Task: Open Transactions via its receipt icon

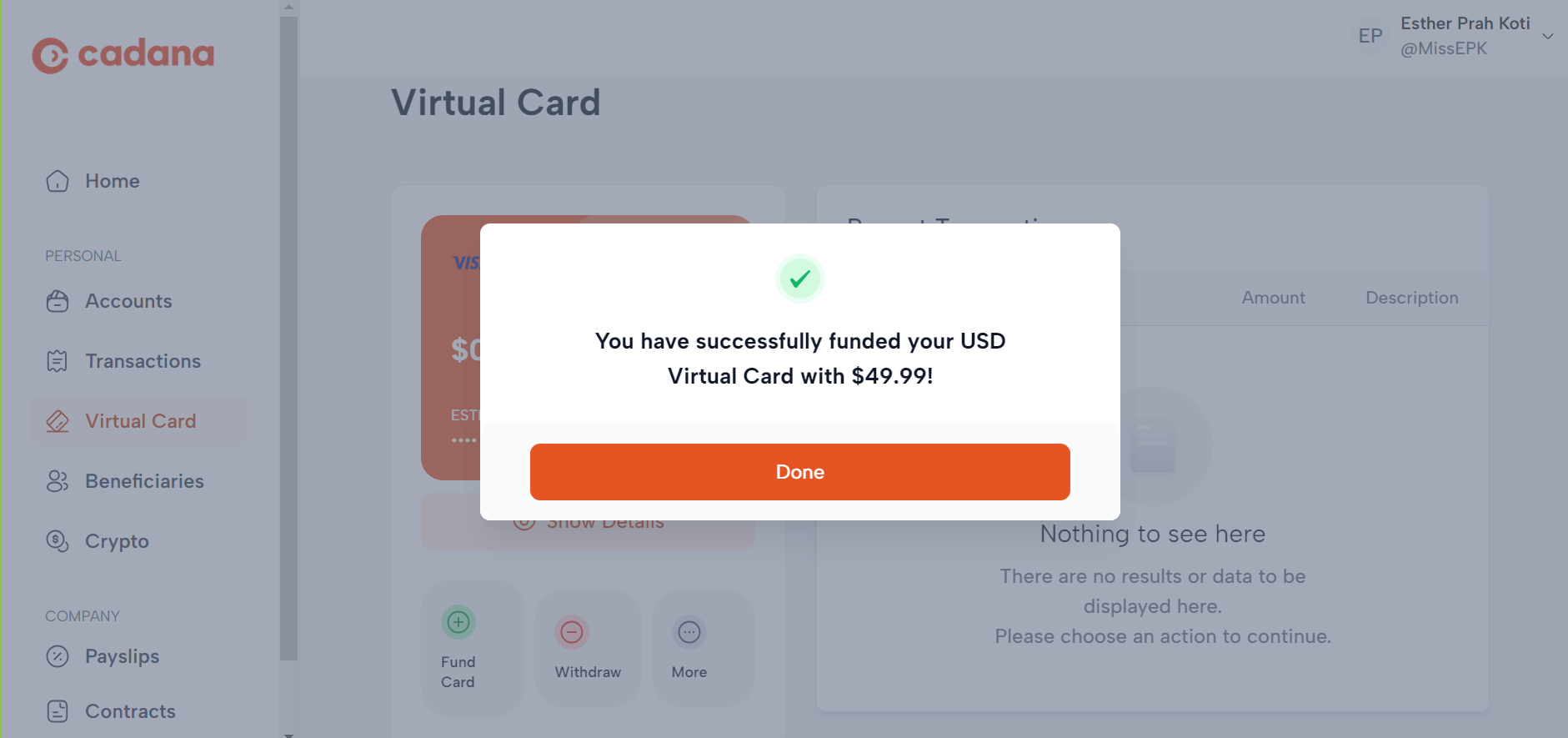Action: click(x=58, y=361)
